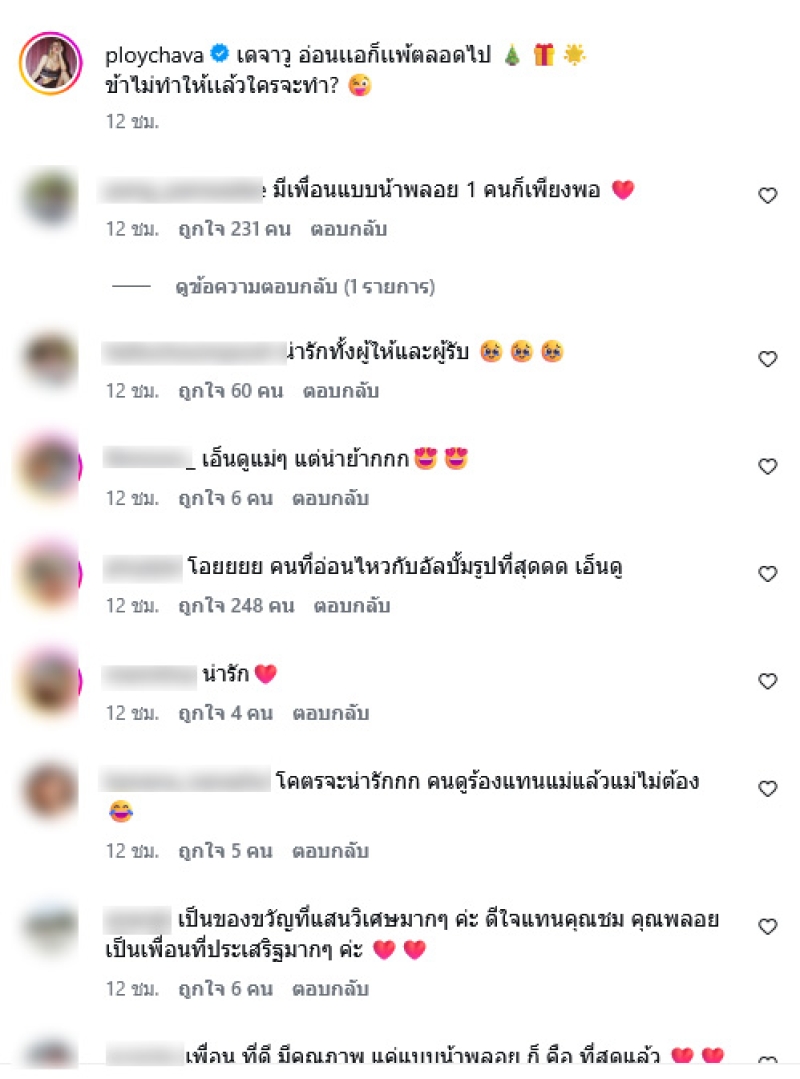Open ploychava profile picture
800x1079 pixels.
click(50, 63)
